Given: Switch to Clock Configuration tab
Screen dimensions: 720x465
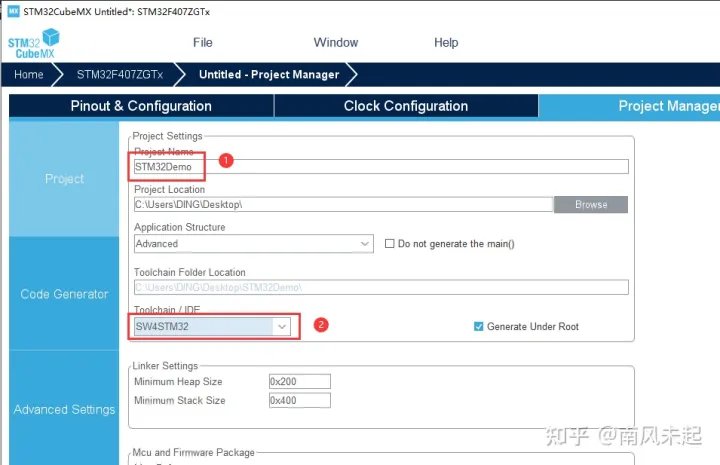Looking at the screenshot, I should click(406, 106).
